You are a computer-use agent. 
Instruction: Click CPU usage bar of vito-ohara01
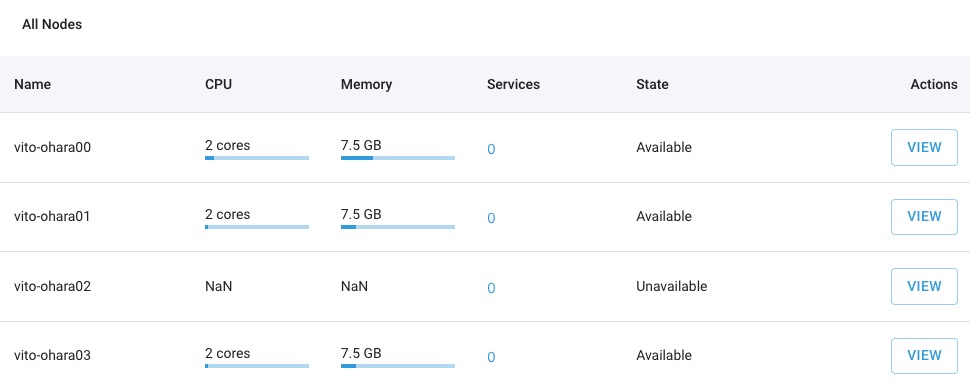(x=257, y=227)
